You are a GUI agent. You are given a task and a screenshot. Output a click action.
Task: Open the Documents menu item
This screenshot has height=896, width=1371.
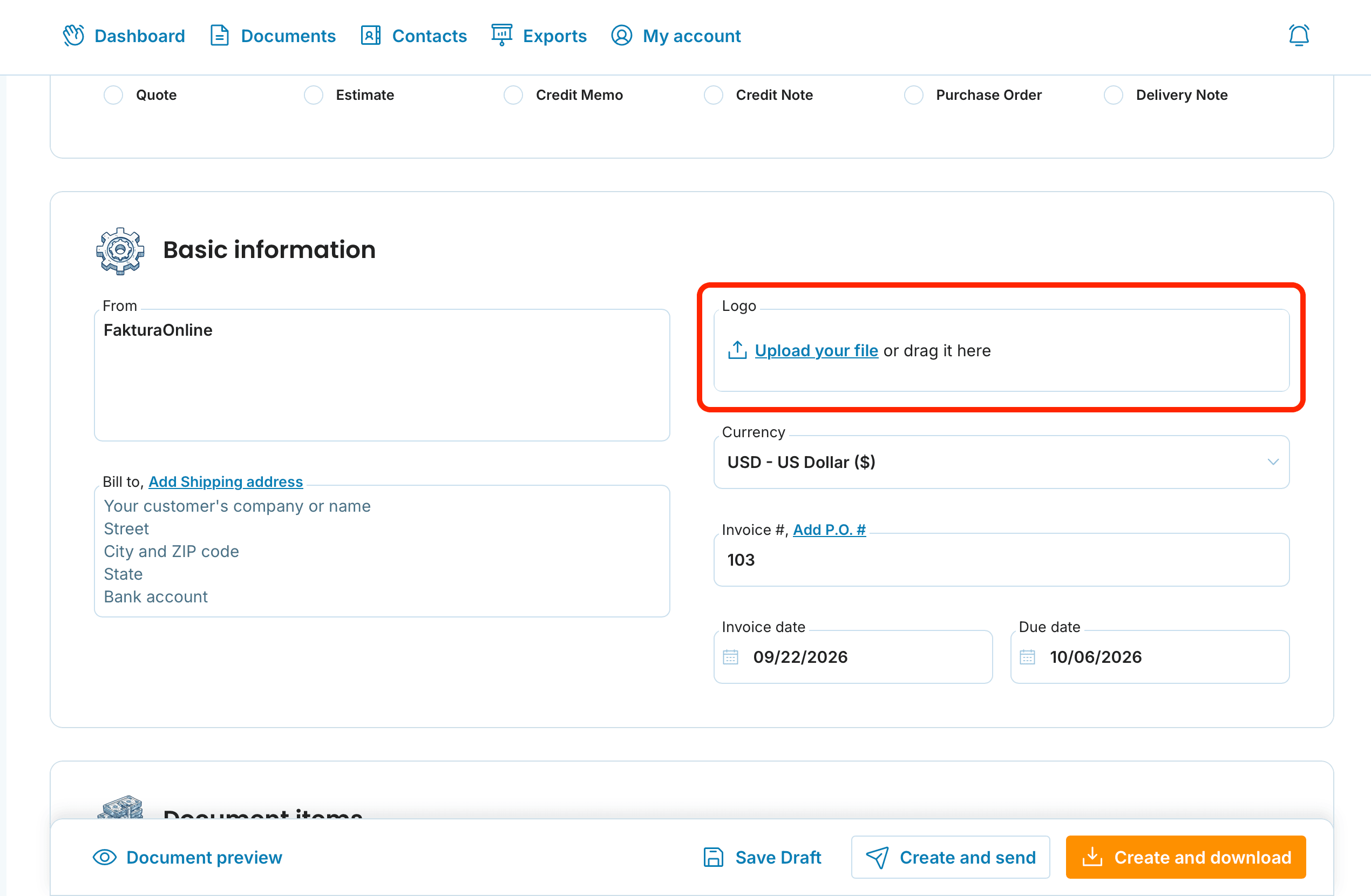pyautogui.click(x=273, y=36)
